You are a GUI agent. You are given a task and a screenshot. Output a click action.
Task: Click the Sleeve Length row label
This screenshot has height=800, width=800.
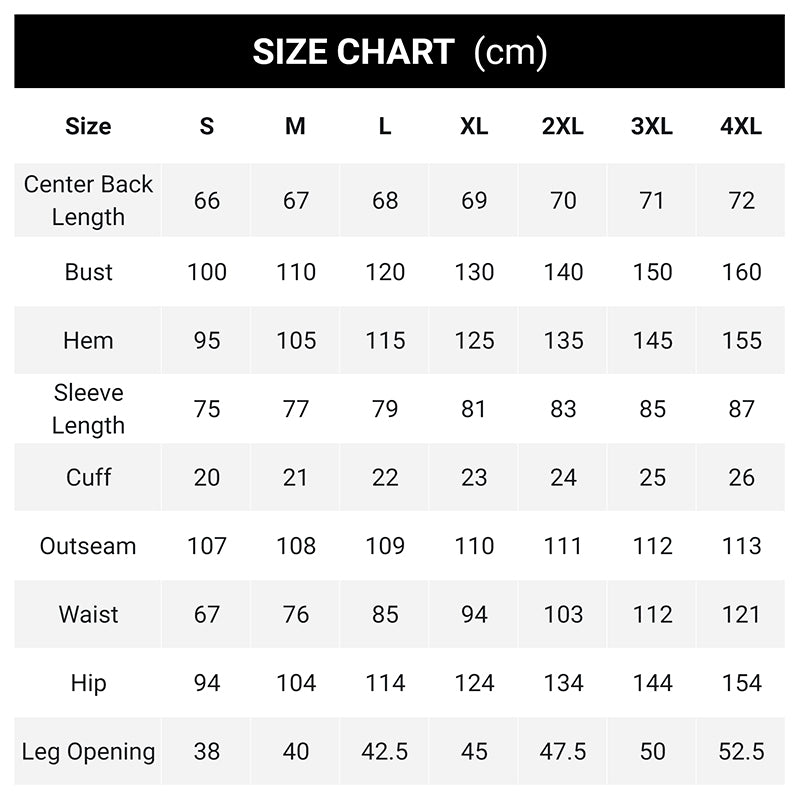click(x=88, y=409)
